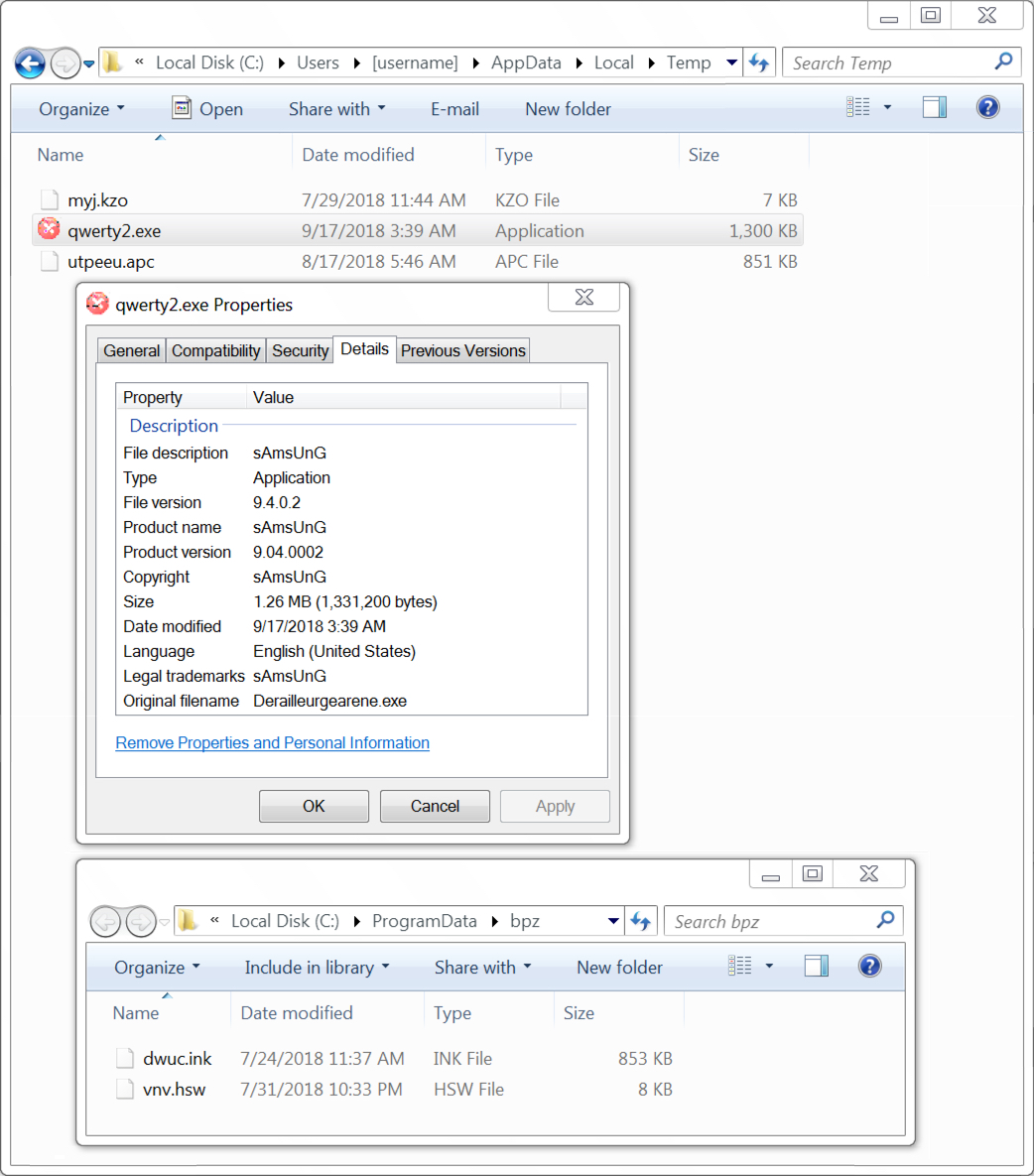
Task: Go forward in the bpz folder window
Action: tap(140, 921)
